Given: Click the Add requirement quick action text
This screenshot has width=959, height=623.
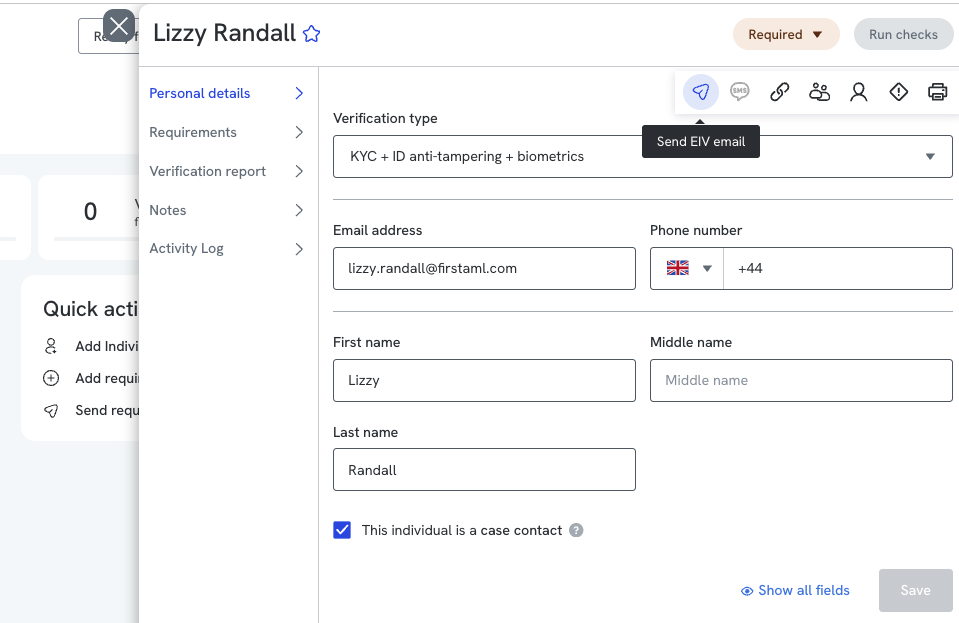Looking at the screenshot, I should click(x=107, y=378).
